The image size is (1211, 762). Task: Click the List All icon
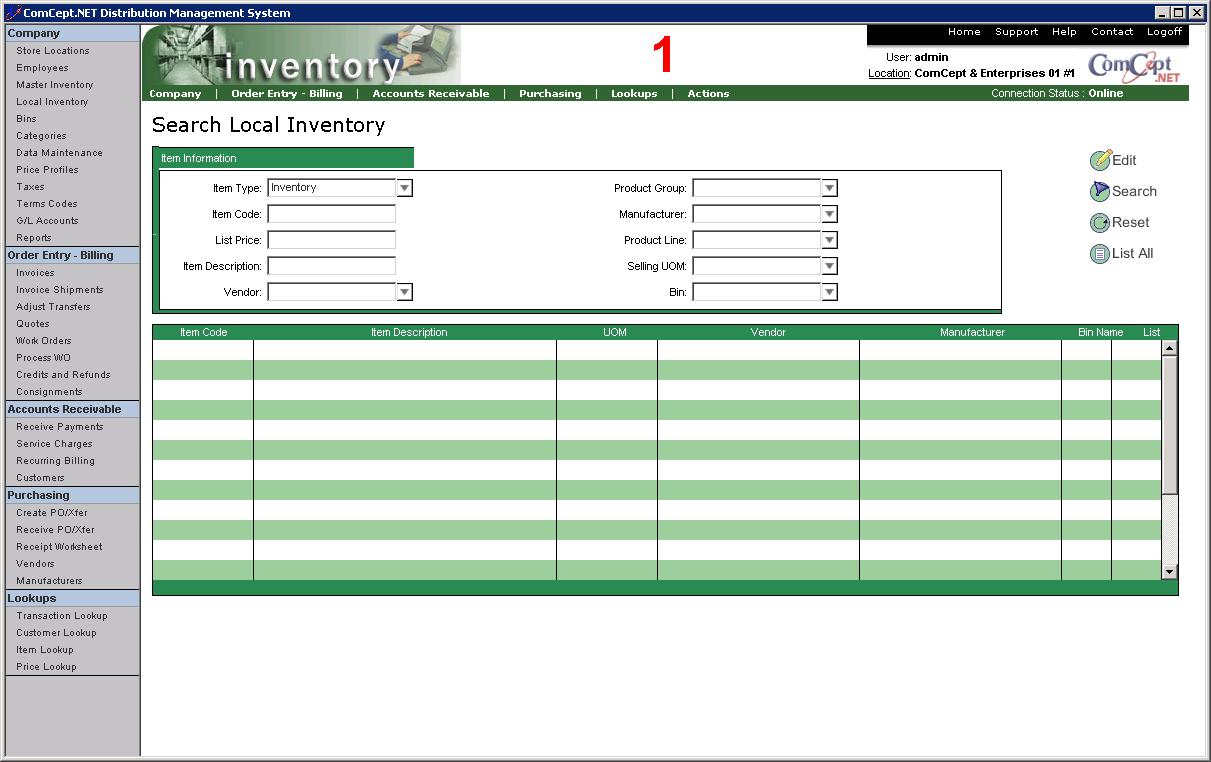point(1100,254)
